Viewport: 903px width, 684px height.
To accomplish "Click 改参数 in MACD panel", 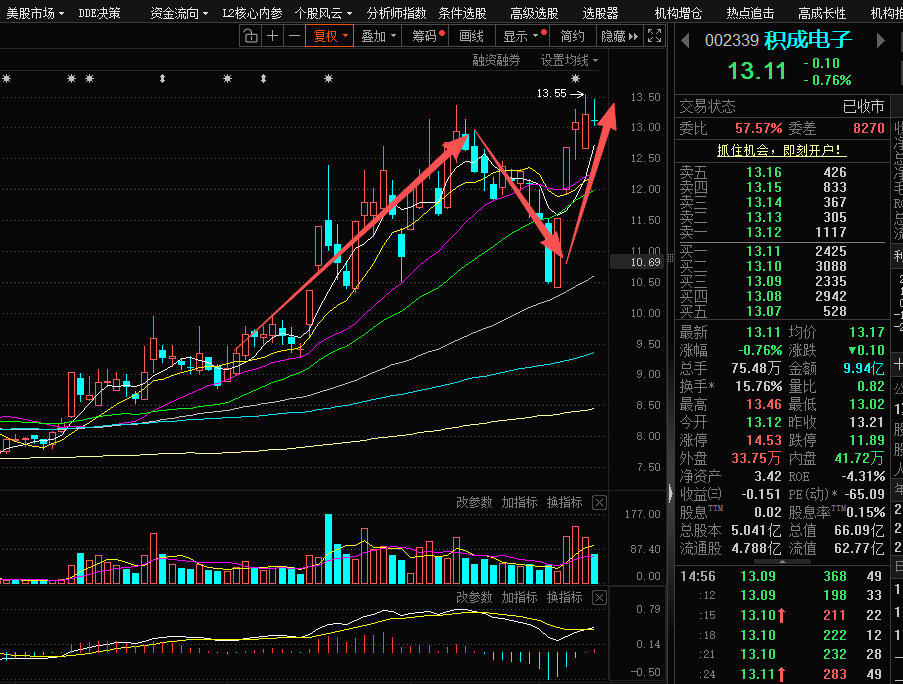I will pos(474,598).
